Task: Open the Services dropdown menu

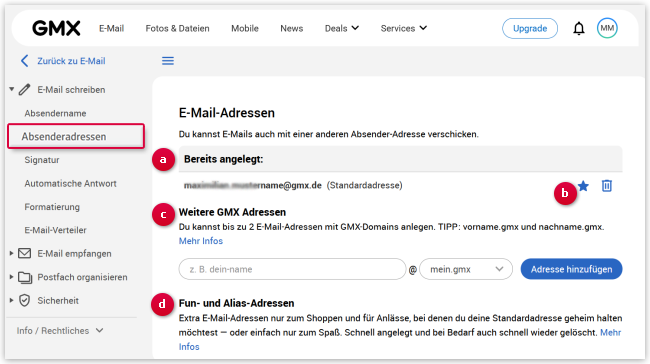Action: [403, 28]
